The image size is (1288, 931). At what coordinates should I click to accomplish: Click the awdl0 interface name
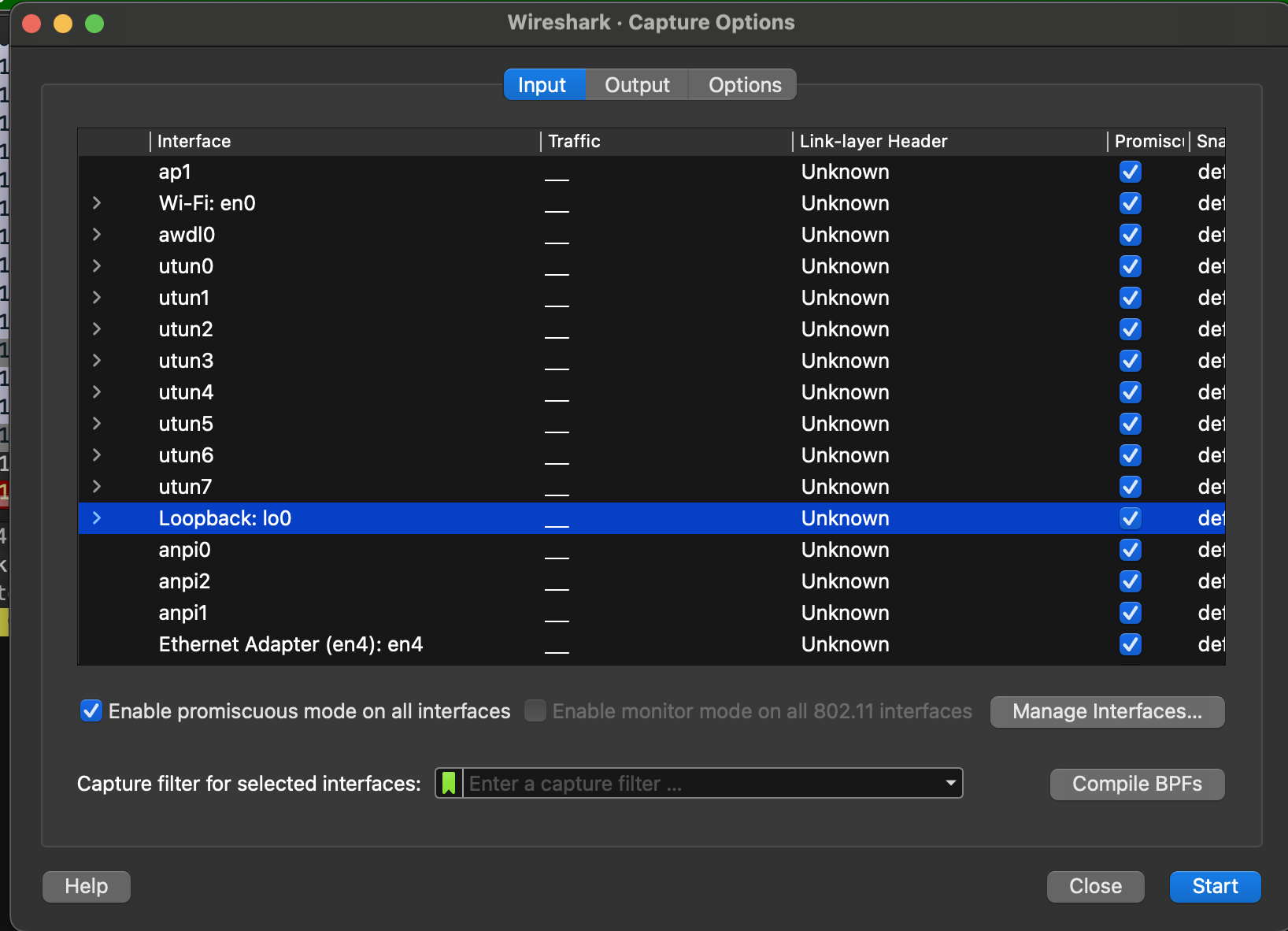(x=187, y=235)
